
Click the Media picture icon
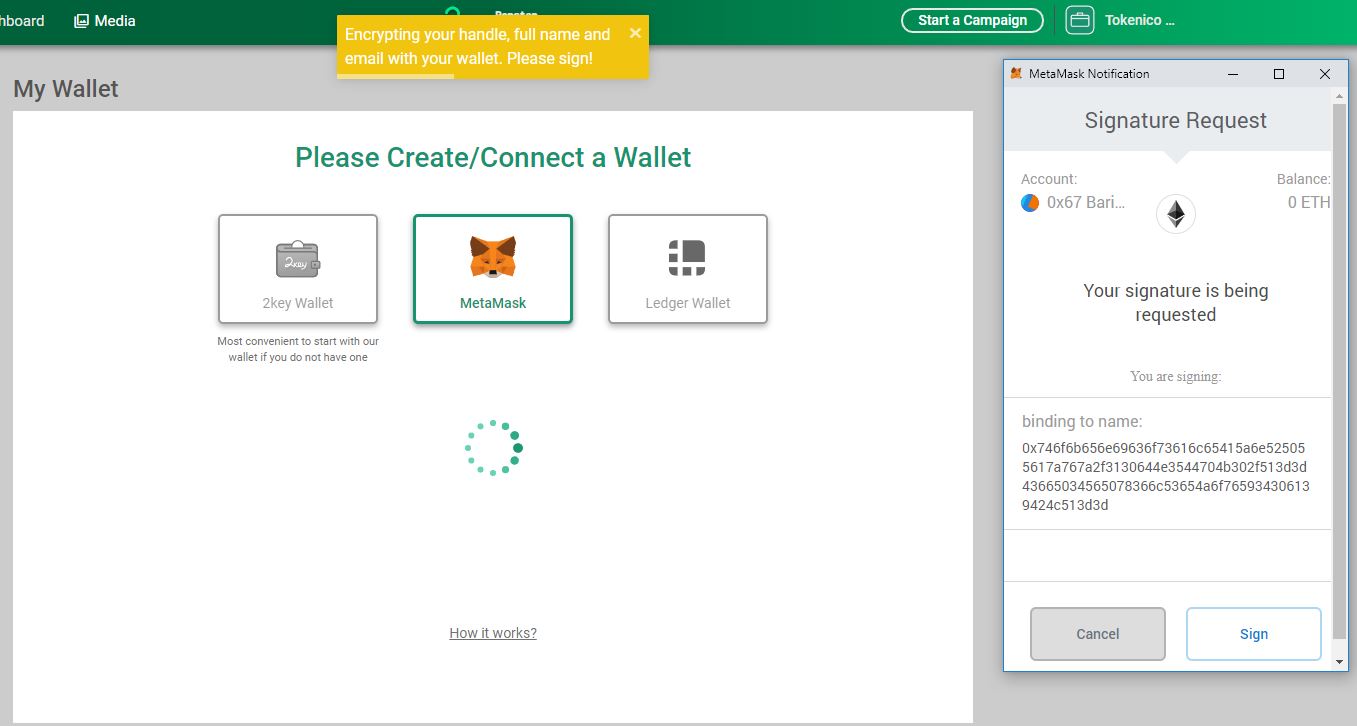(82, 20)
